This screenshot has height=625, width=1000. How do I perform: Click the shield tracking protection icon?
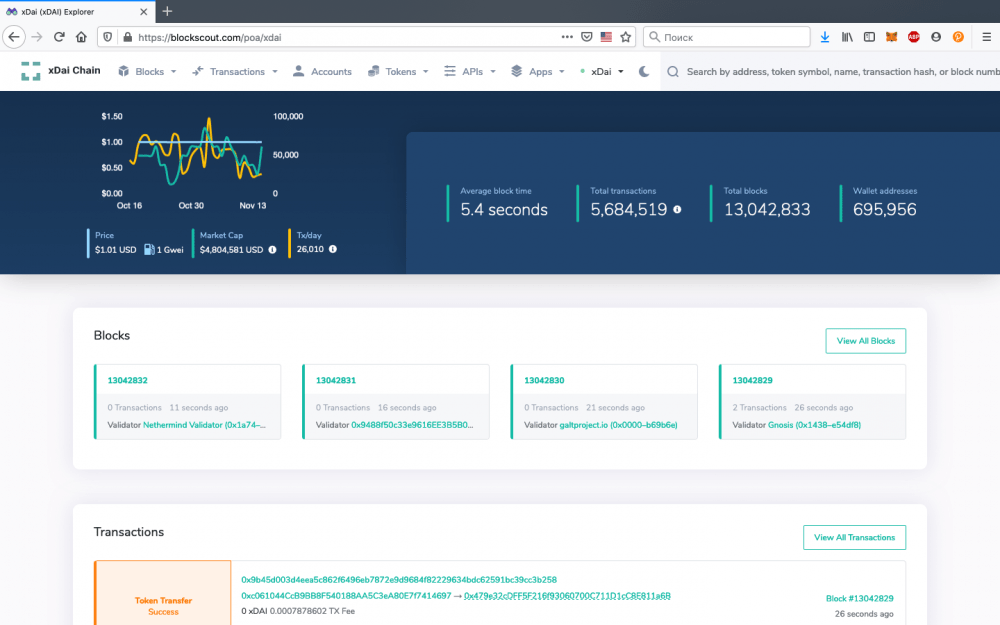click(x=108, y=37)
